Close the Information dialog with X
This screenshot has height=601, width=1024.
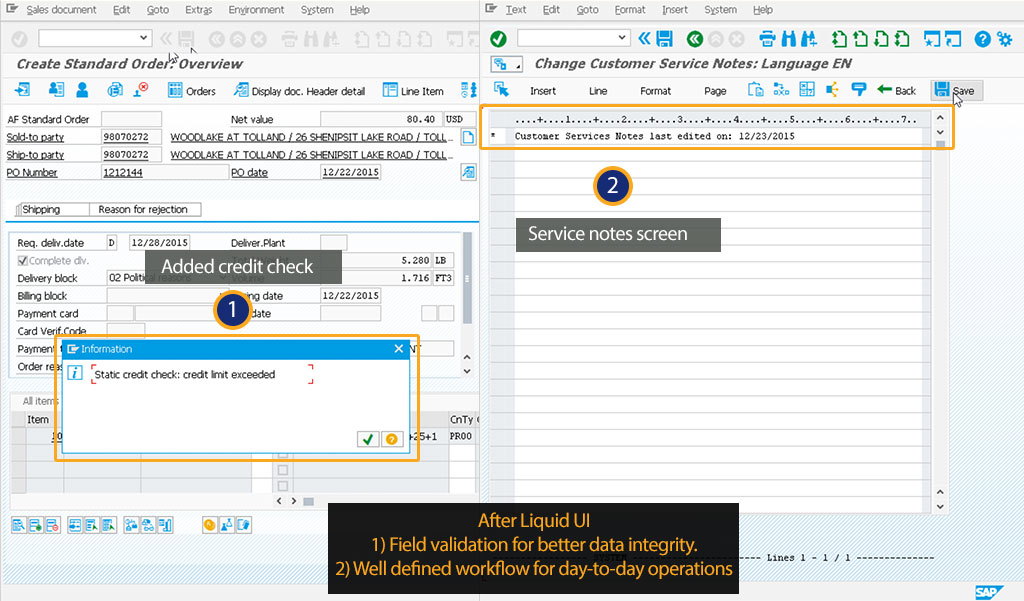click(x=399, y=349)
